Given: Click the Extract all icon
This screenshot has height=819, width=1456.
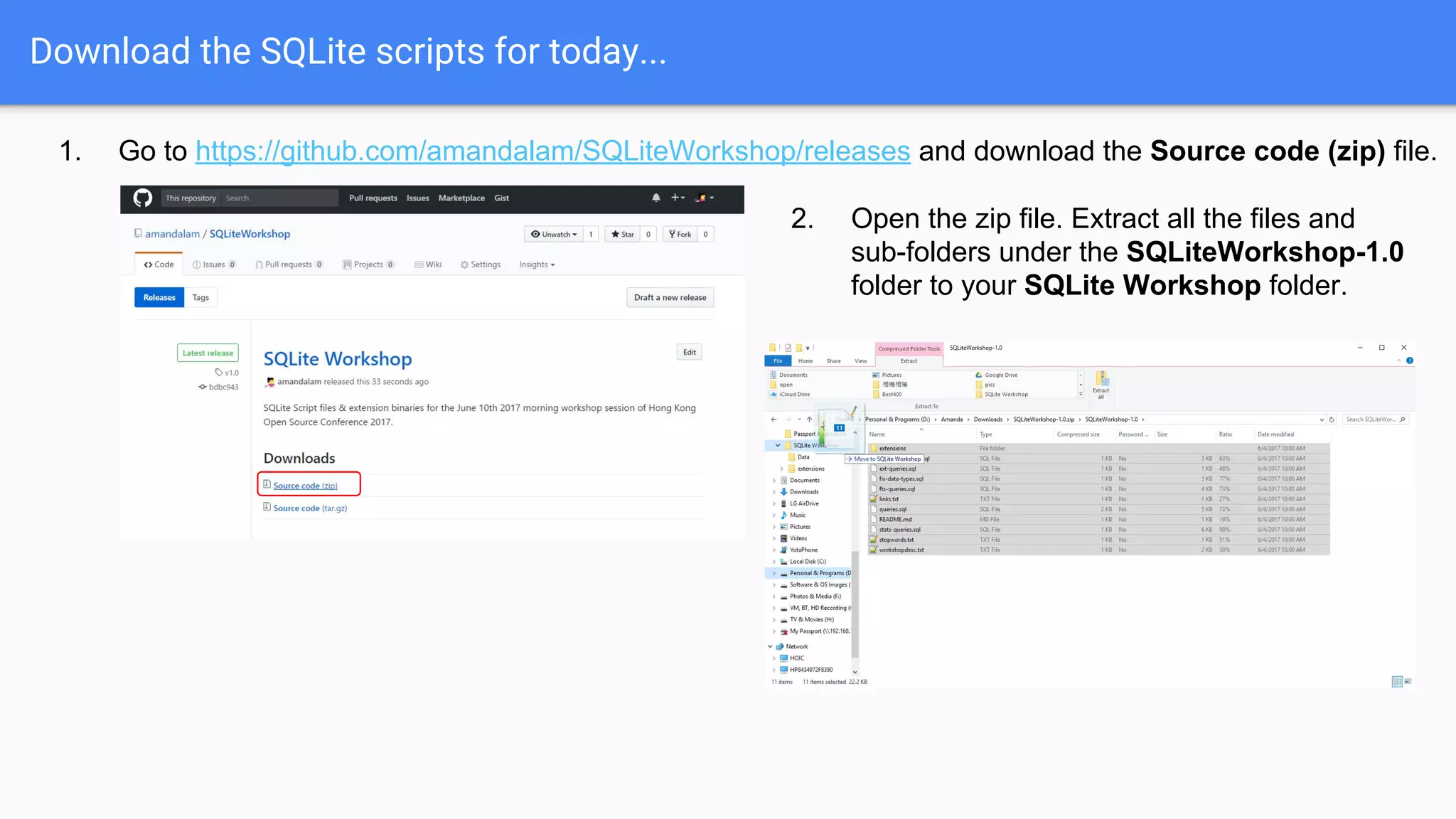Looking at the screenshot, I should 1101,385.
